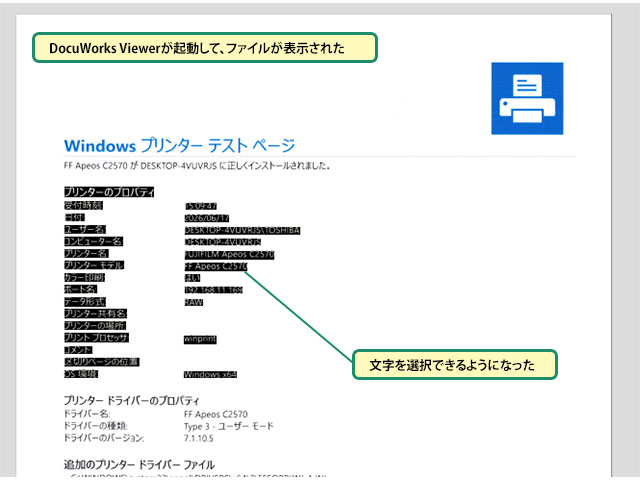This screenshot has height=480, width=640.
Task: Click the driver version value 7.1.10.5
Action: (199, 439)
